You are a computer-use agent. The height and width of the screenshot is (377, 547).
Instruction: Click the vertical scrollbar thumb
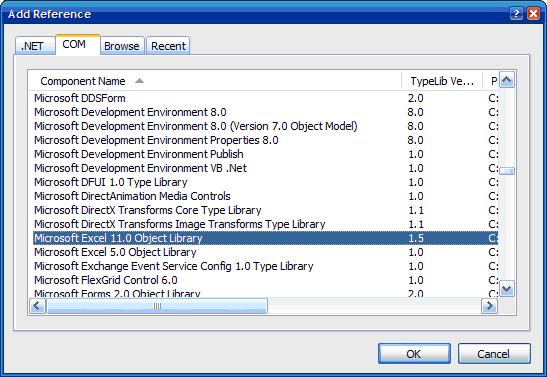507,171
